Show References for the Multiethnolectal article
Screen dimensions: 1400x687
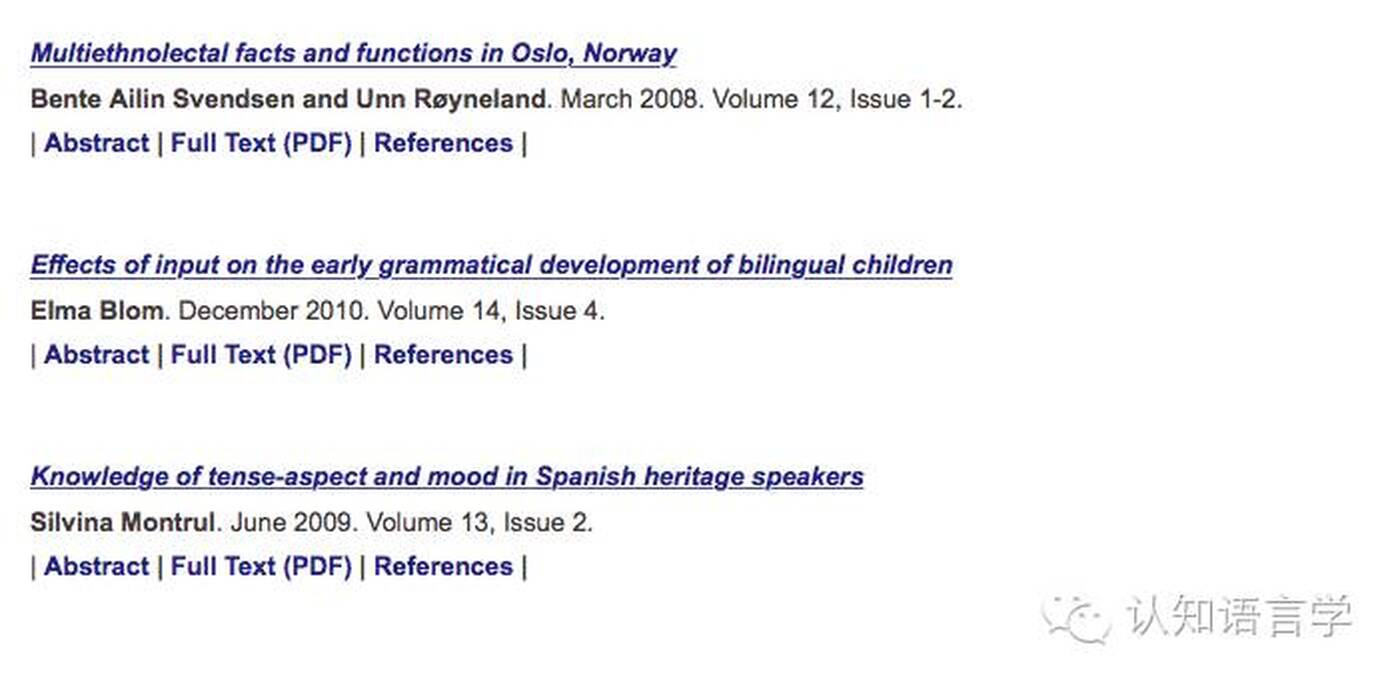(443, 143)
